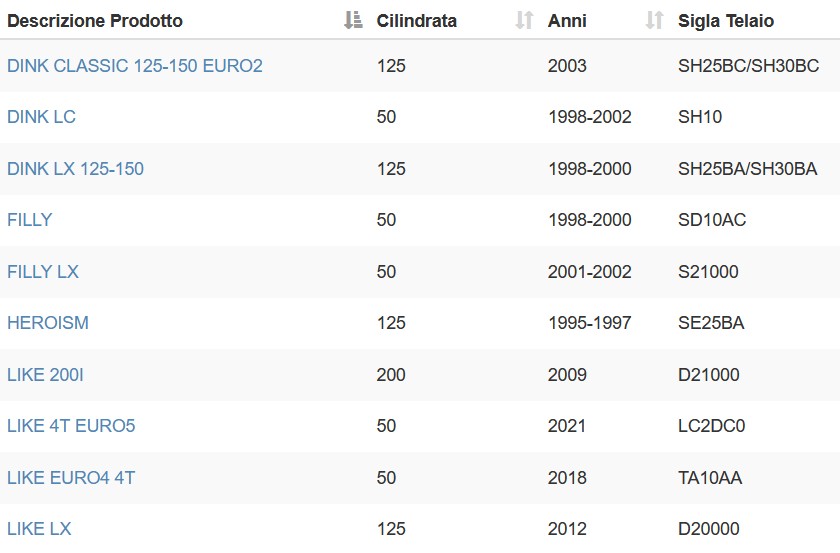
Task: Select the 1995-1997 years cell
Action: [589, 323]
